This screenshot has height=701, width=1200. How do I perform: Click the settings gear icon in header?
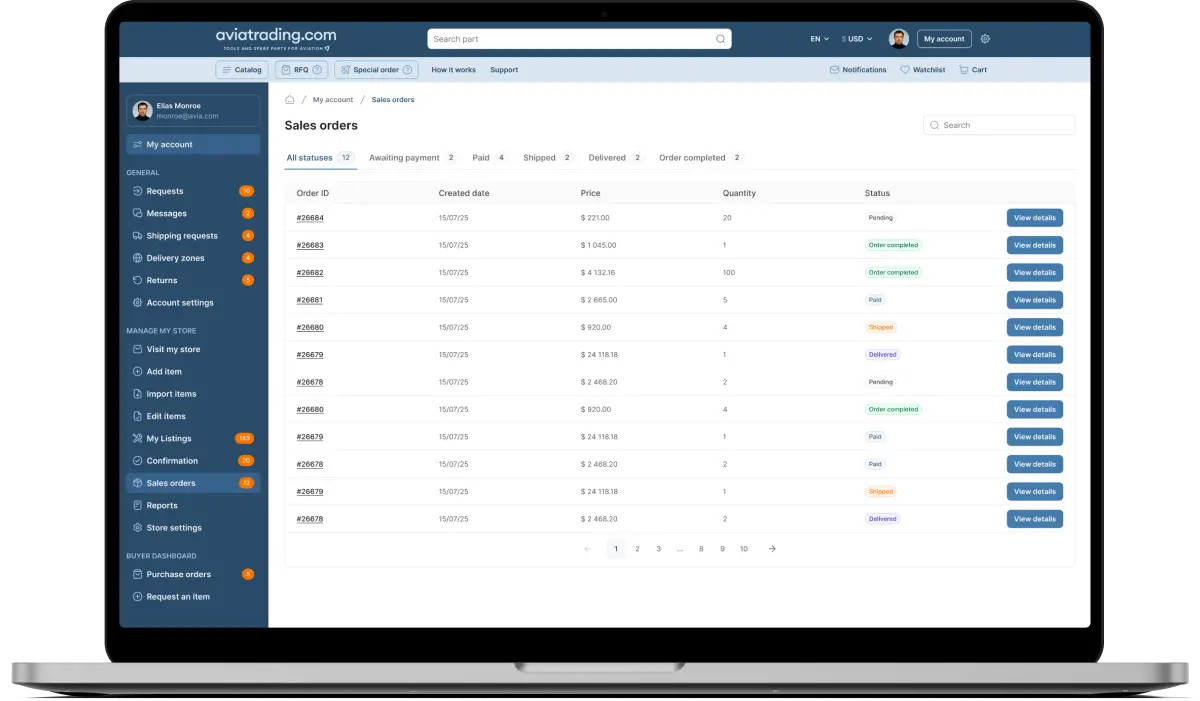985,39
